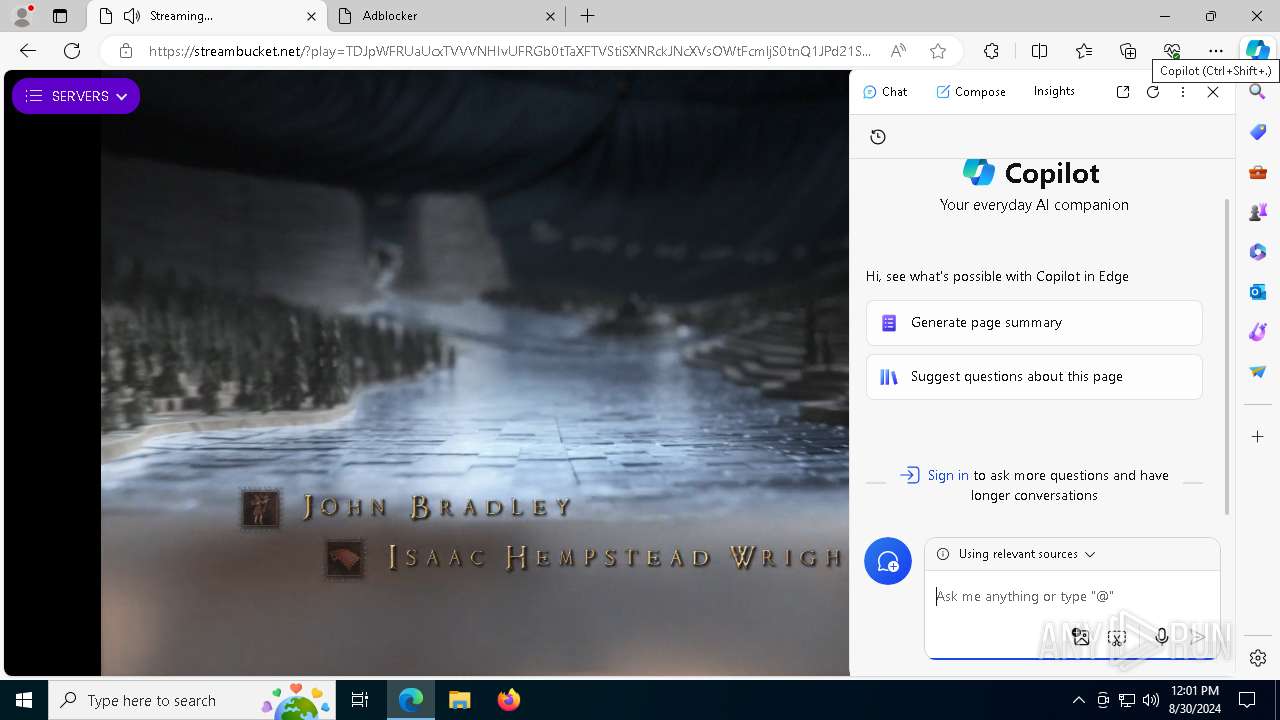Refresh the streaming page

tap(72, 51)
